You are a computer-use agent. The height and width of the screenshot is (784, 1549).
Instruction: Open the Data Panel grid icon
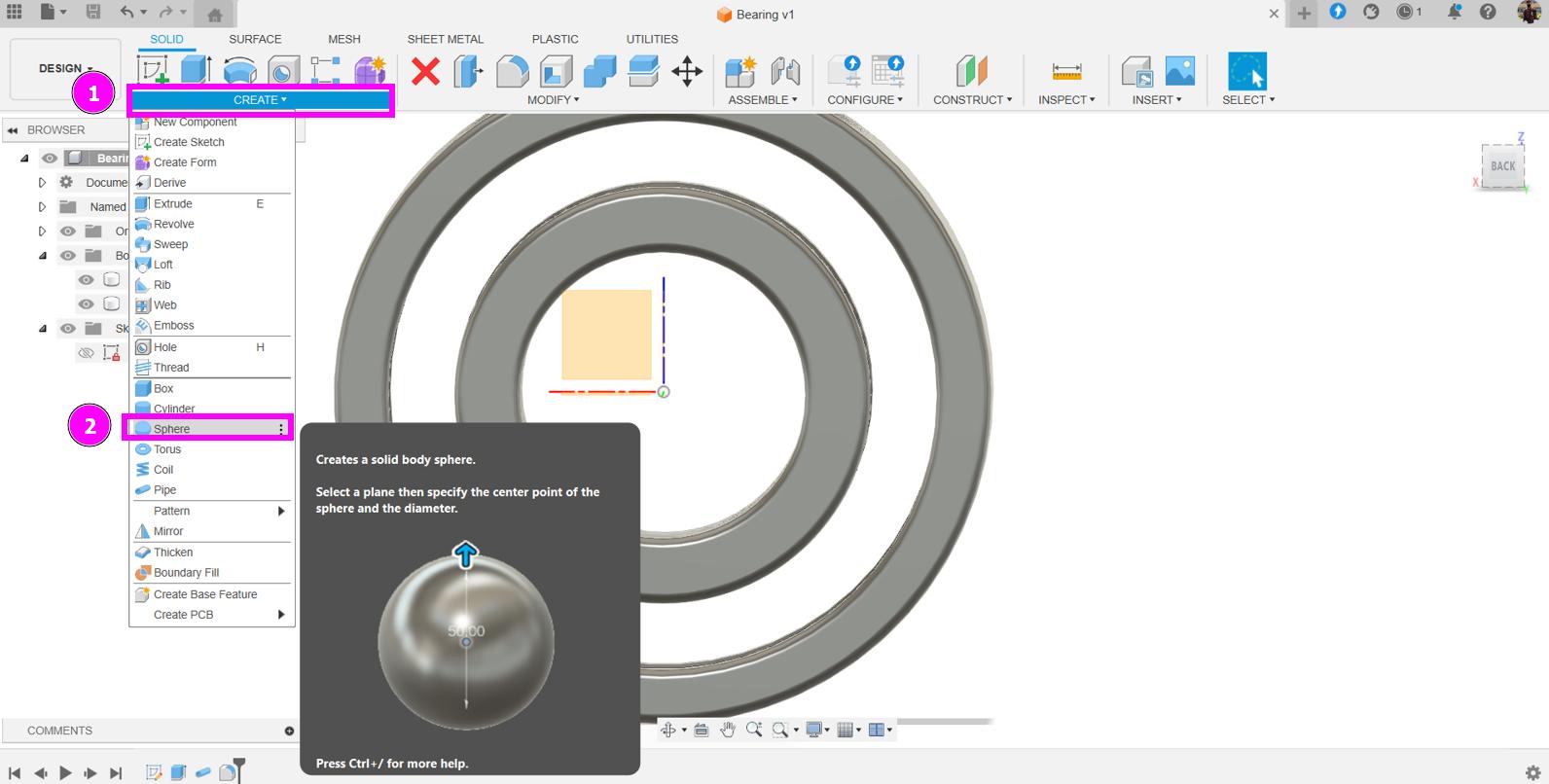click(15, 13)
